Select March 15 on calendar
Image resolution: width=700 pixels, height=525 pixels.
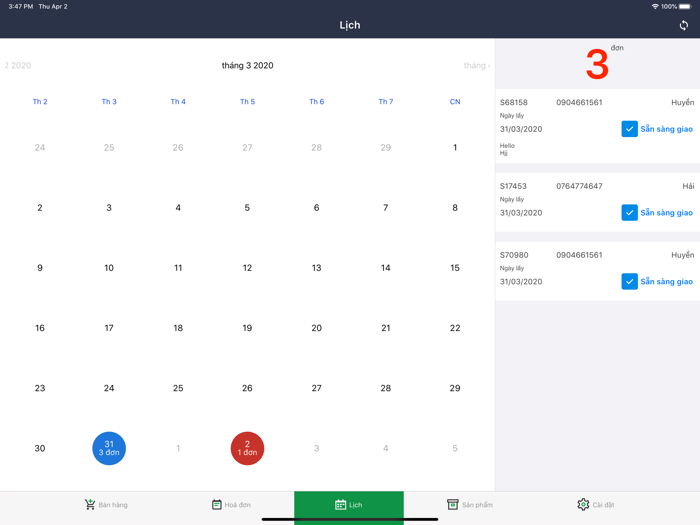click(455, 268)
